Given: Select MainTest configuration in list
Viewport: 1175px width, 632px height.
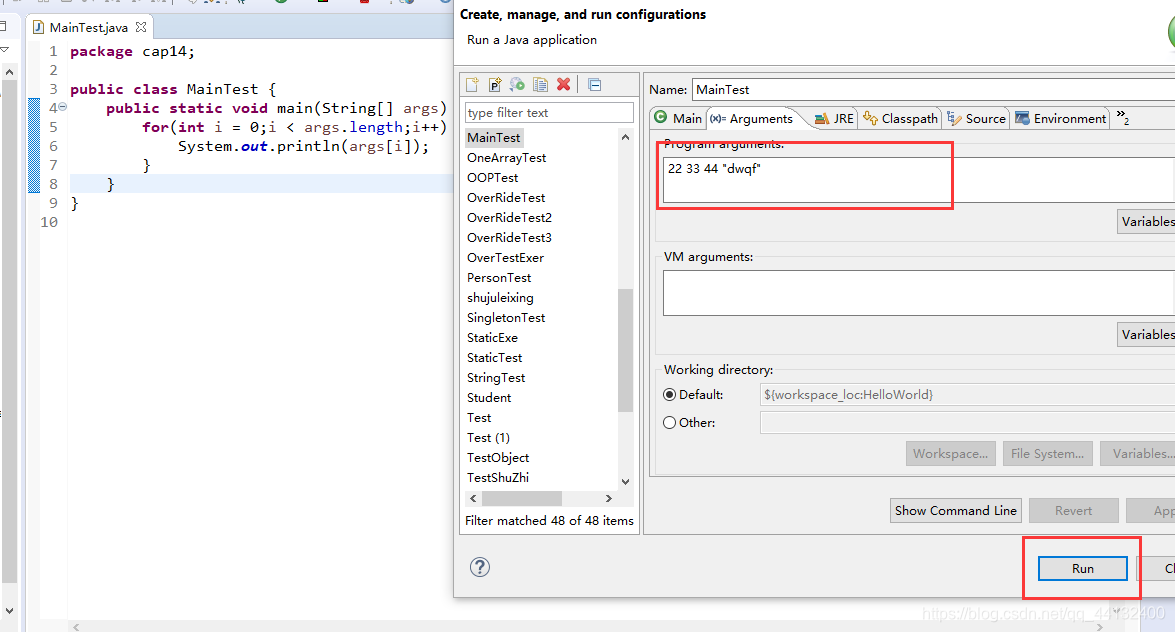Looking at the screenshot, I should [493, 137].
